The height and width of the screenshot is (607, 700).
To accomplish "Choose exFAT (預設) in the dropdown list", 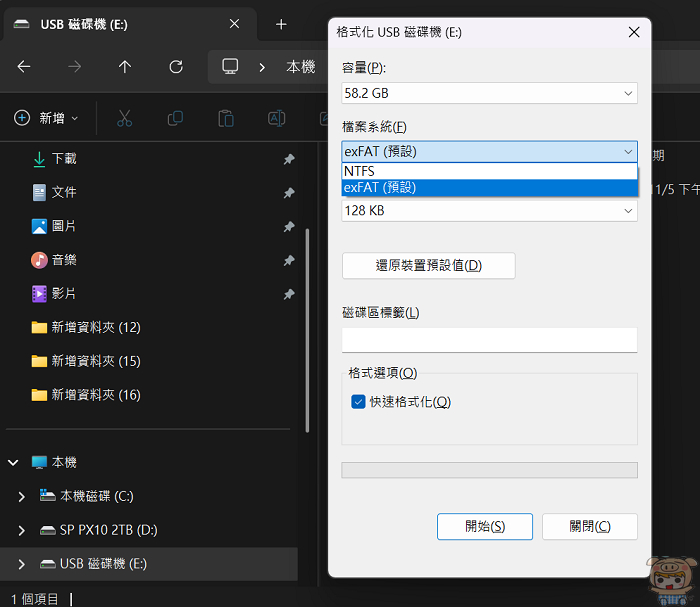I will click(489, 187).
